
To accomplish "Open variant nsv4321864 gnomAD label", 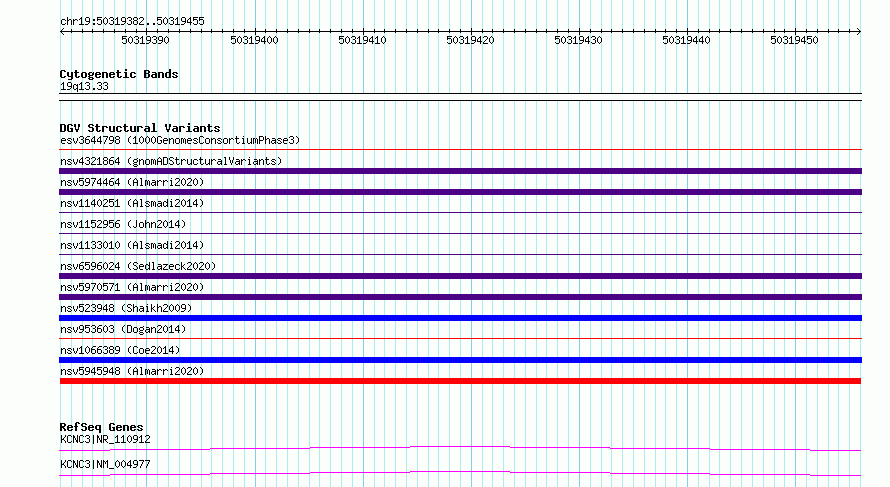I will [171, 161].
